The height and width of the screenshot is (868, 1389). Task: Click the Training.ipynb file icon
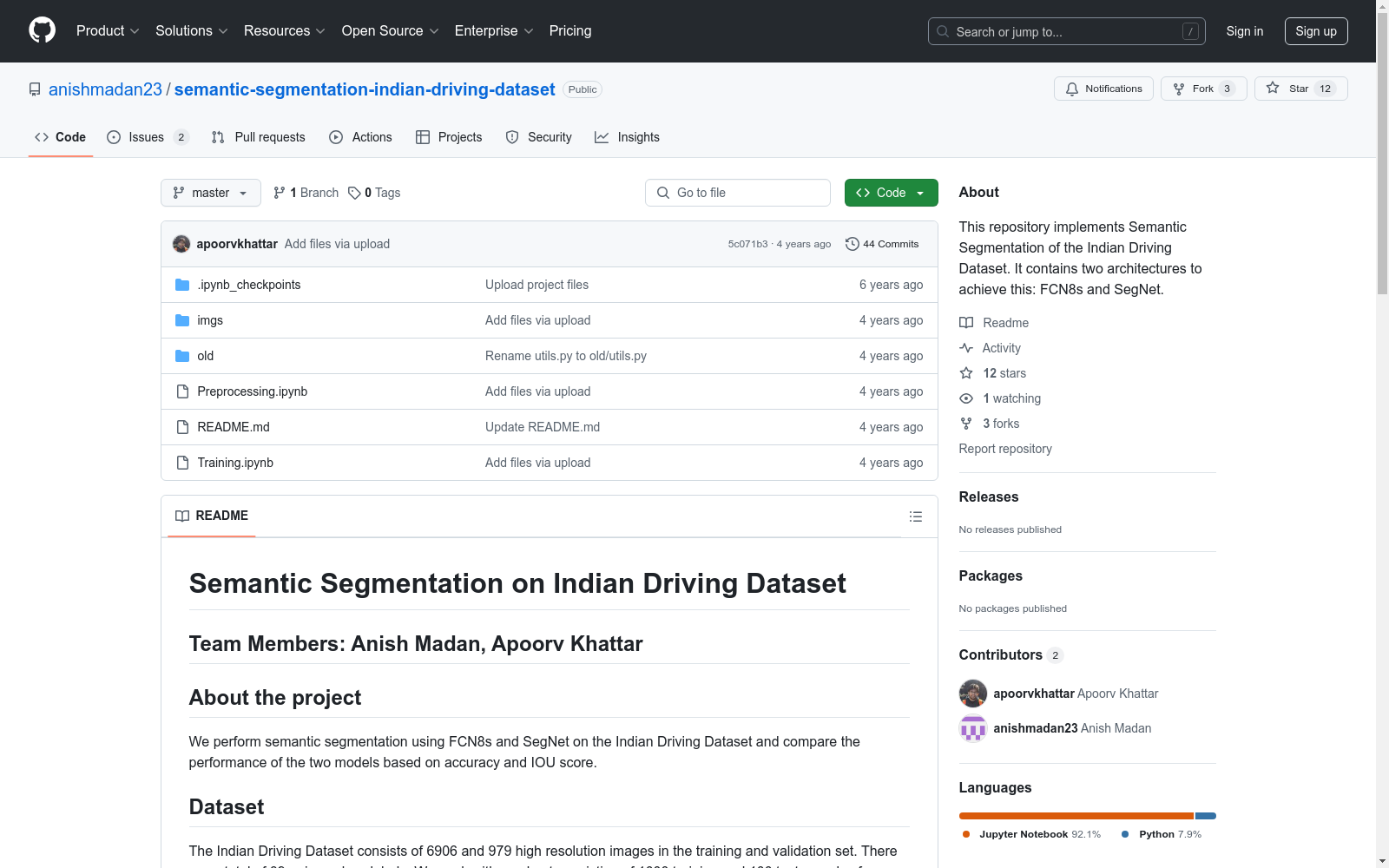[x=182, y=463]
